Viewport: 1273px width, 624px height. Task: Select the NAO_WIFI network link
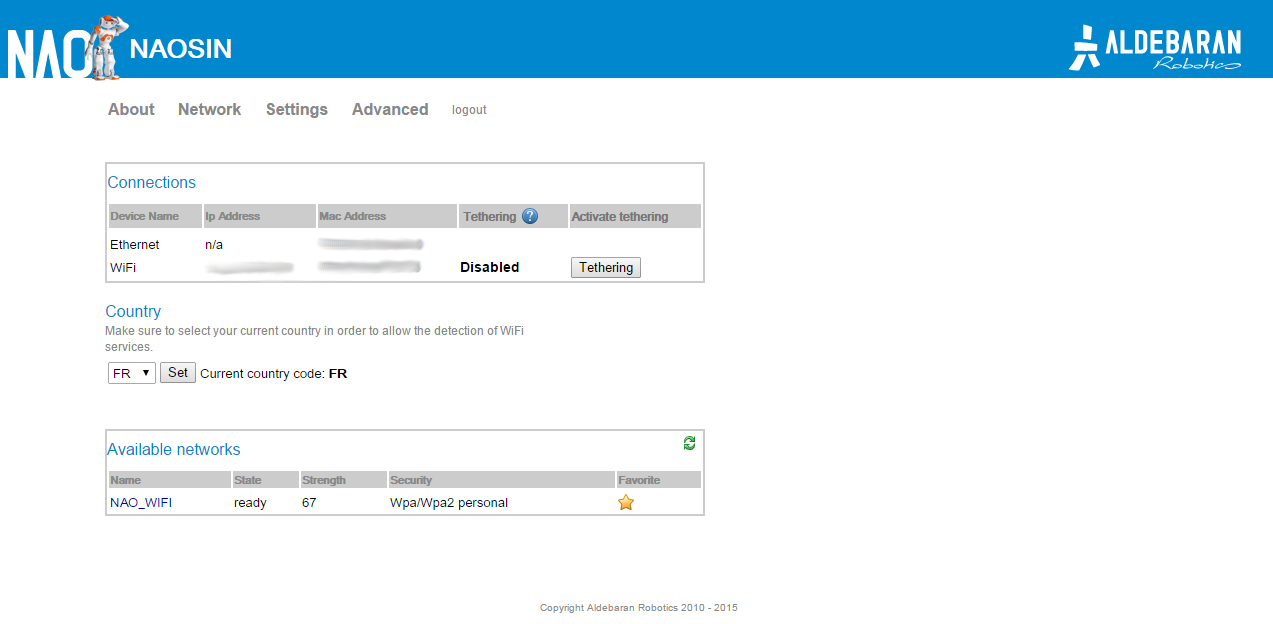click(x=141, y=503)
